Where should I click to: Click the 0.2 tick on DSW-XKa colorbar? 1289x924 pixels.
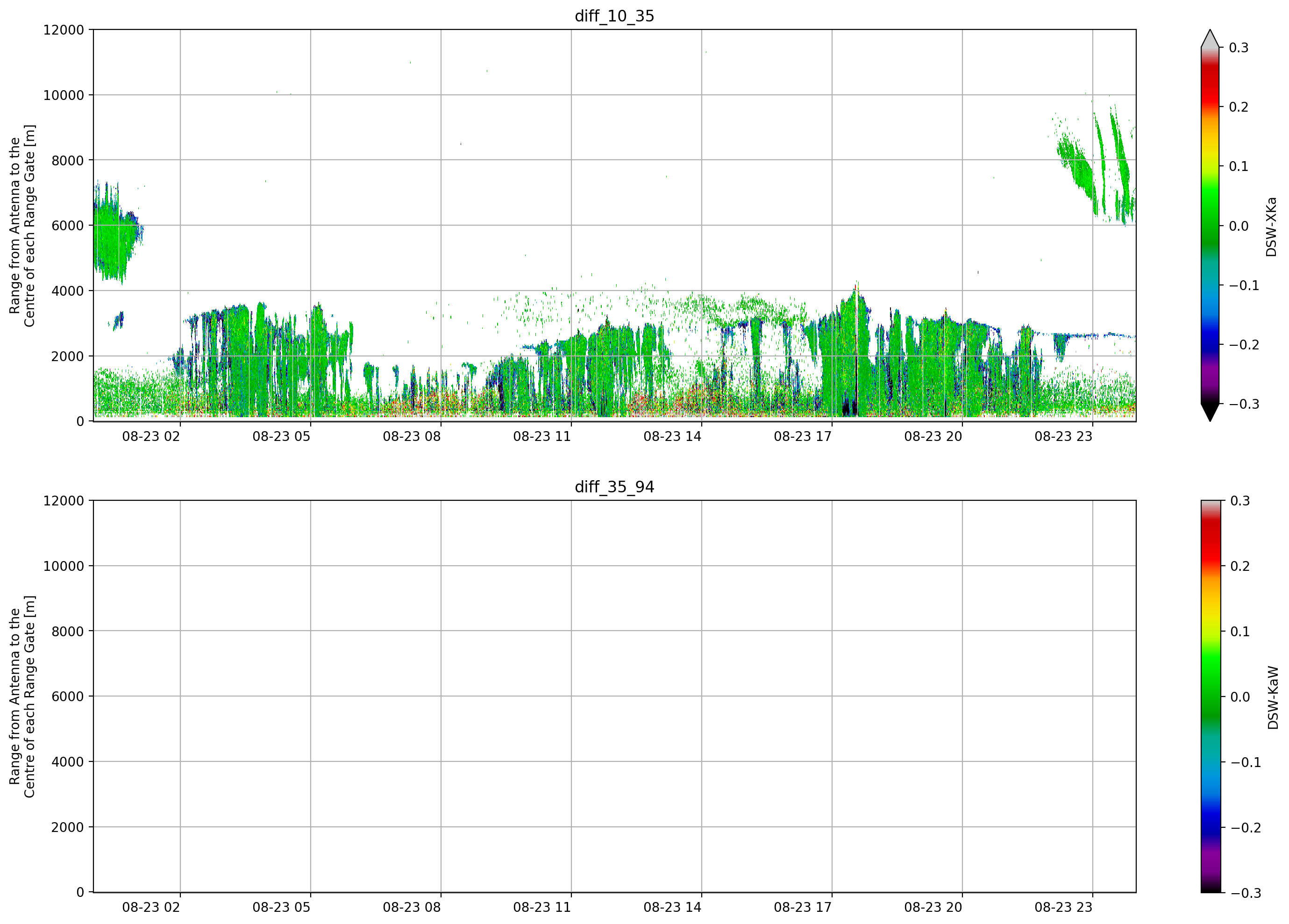coord(1239,107)
